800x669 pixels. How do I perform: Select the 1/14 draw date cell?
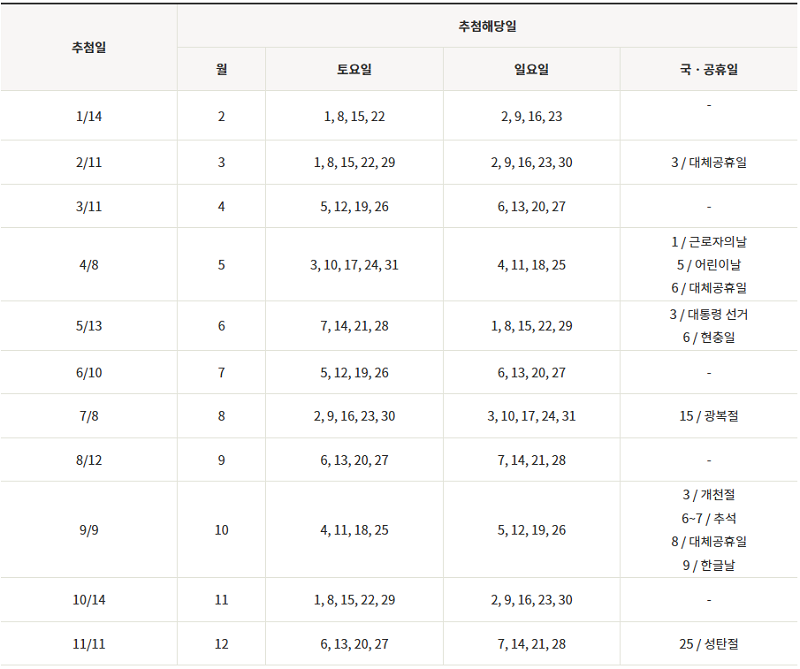(x=88, y=116)
